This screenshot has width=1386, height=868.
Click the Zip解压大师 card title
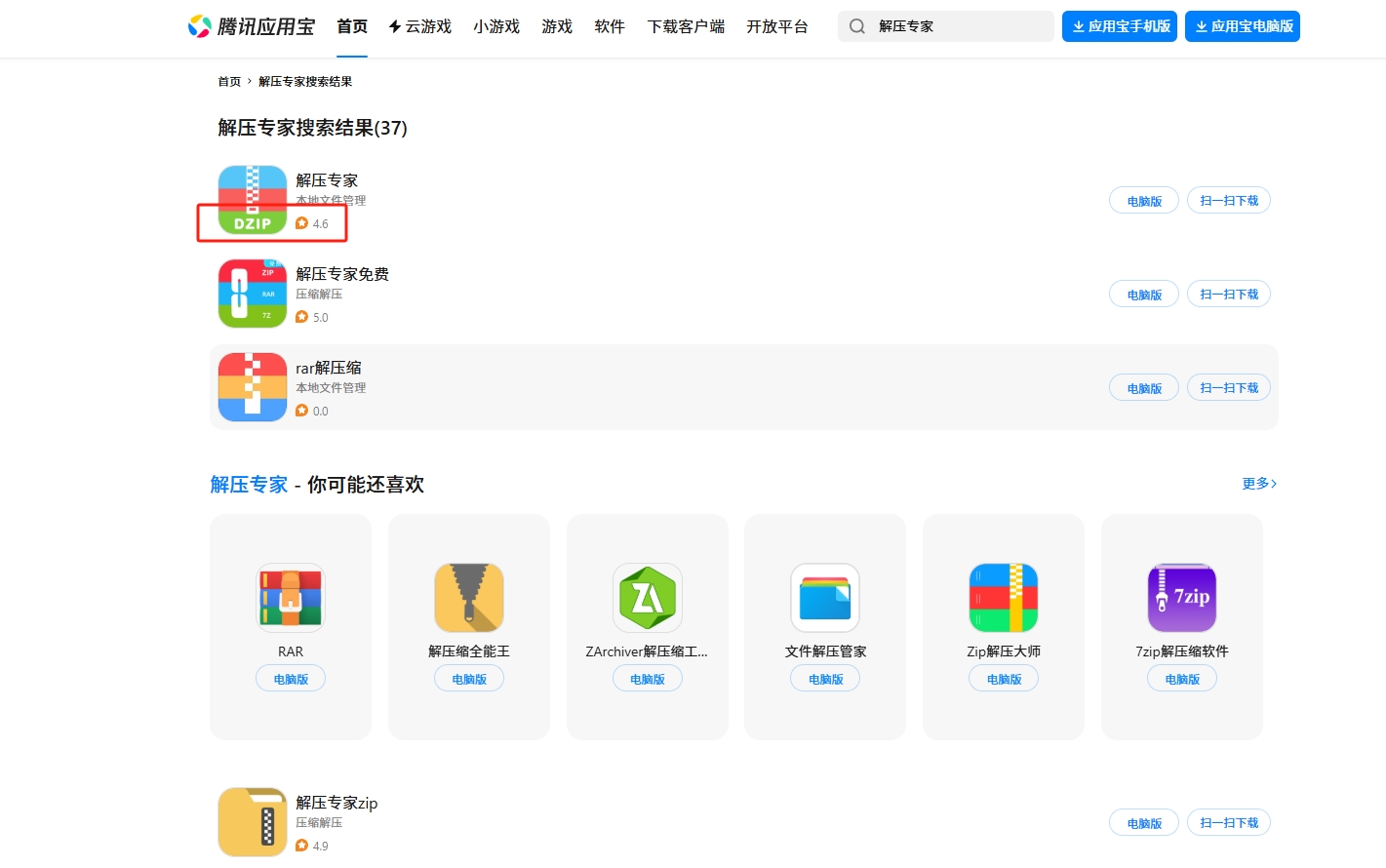(1004, 651)
